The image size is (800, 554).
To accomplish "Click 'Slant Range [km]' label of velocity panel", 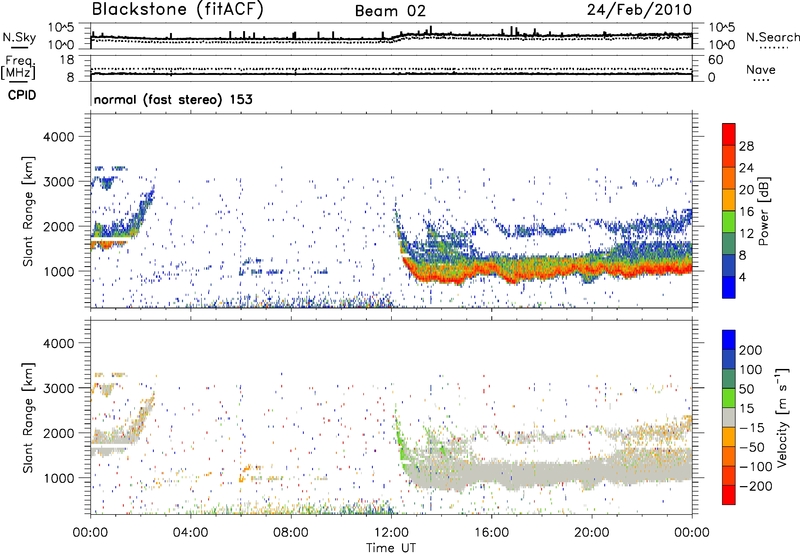I will pyautogui.click(x=28, y=418).
